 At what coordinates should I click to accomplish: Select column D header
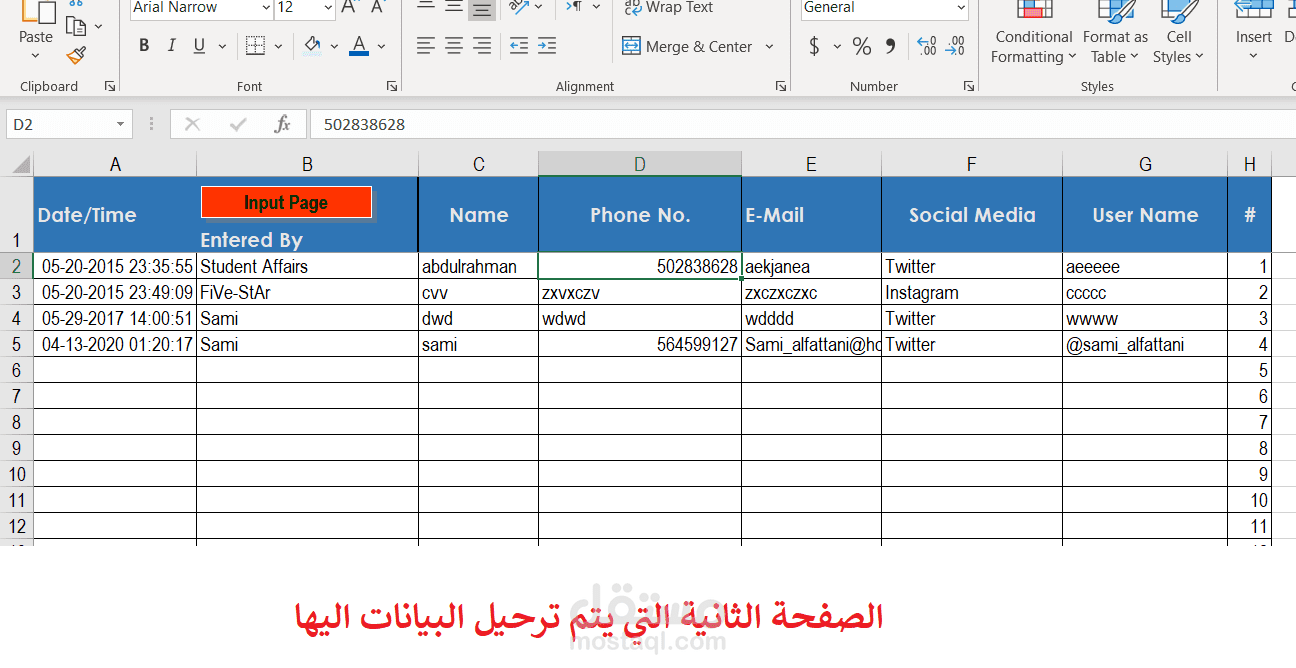pyautogui.click(x=640, y=164)
